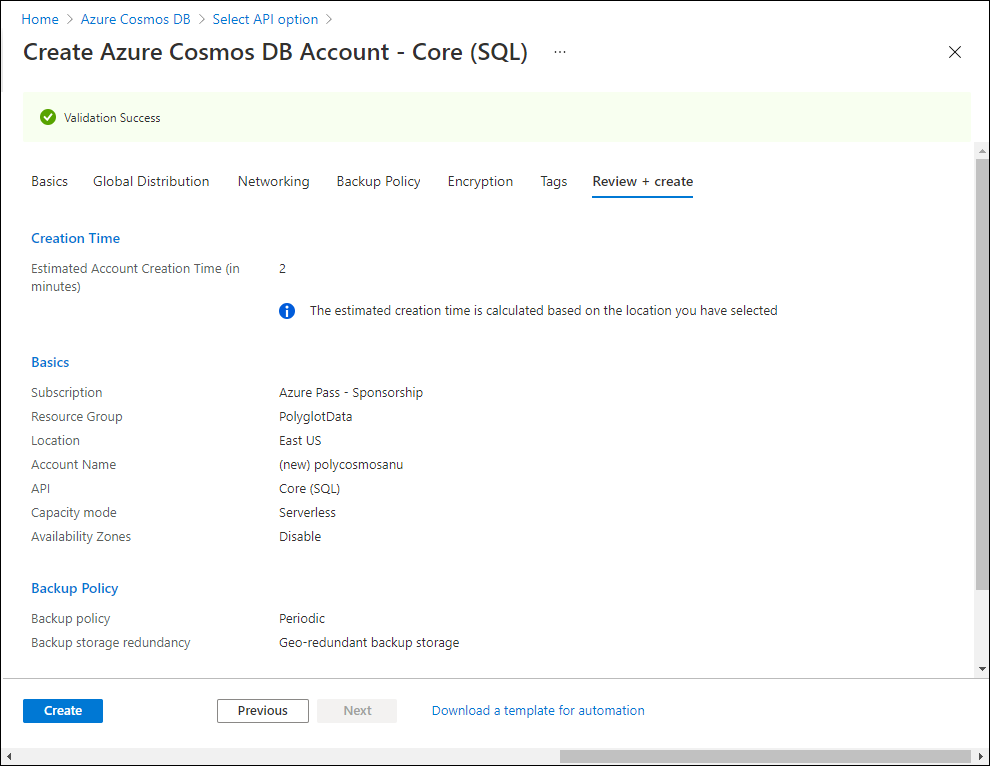This screenshot has width=990, height=766.
Task: Open the Encryption tab
Action: (x=480, y=181)
